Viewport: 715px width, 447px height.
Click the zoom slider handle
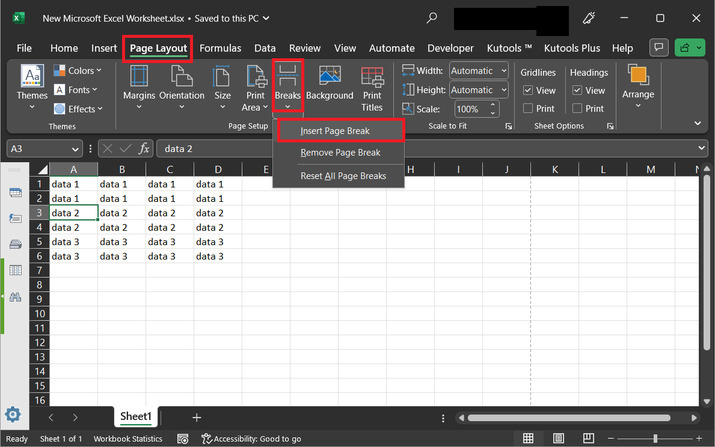coord(655,438)
